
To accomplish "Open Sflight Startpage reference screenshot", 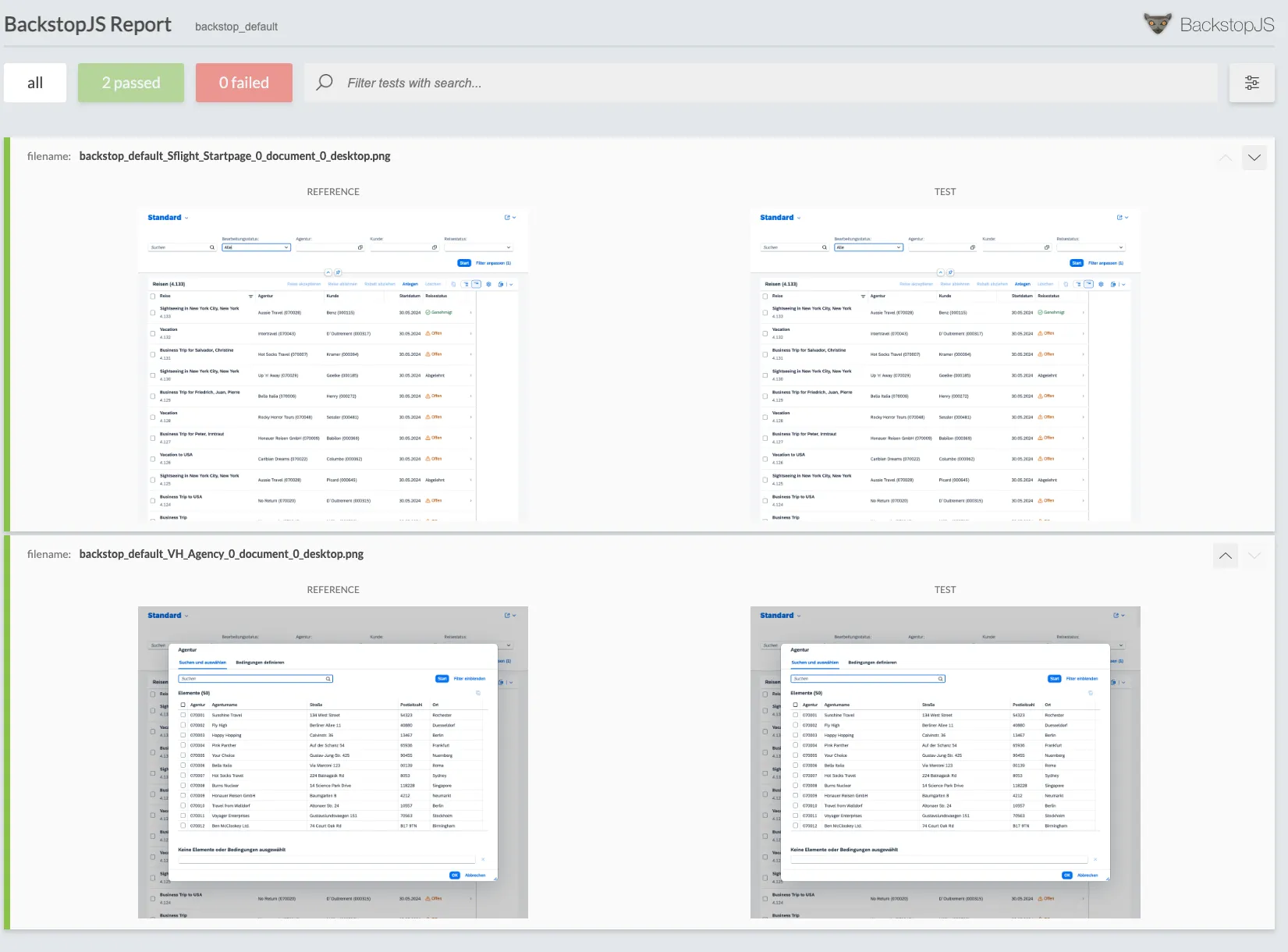I will pyautogui.click(x=333, y=365).
